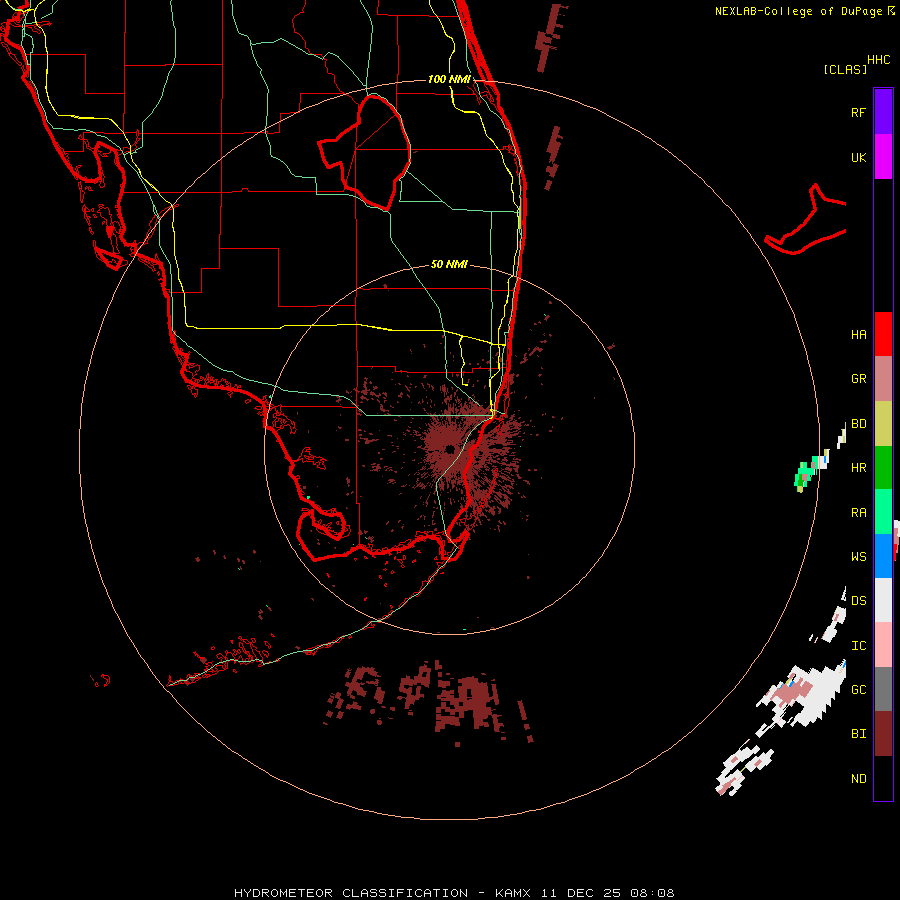Click the GR legend label
This screenshot has width=900, height=900.
(858, 379)
